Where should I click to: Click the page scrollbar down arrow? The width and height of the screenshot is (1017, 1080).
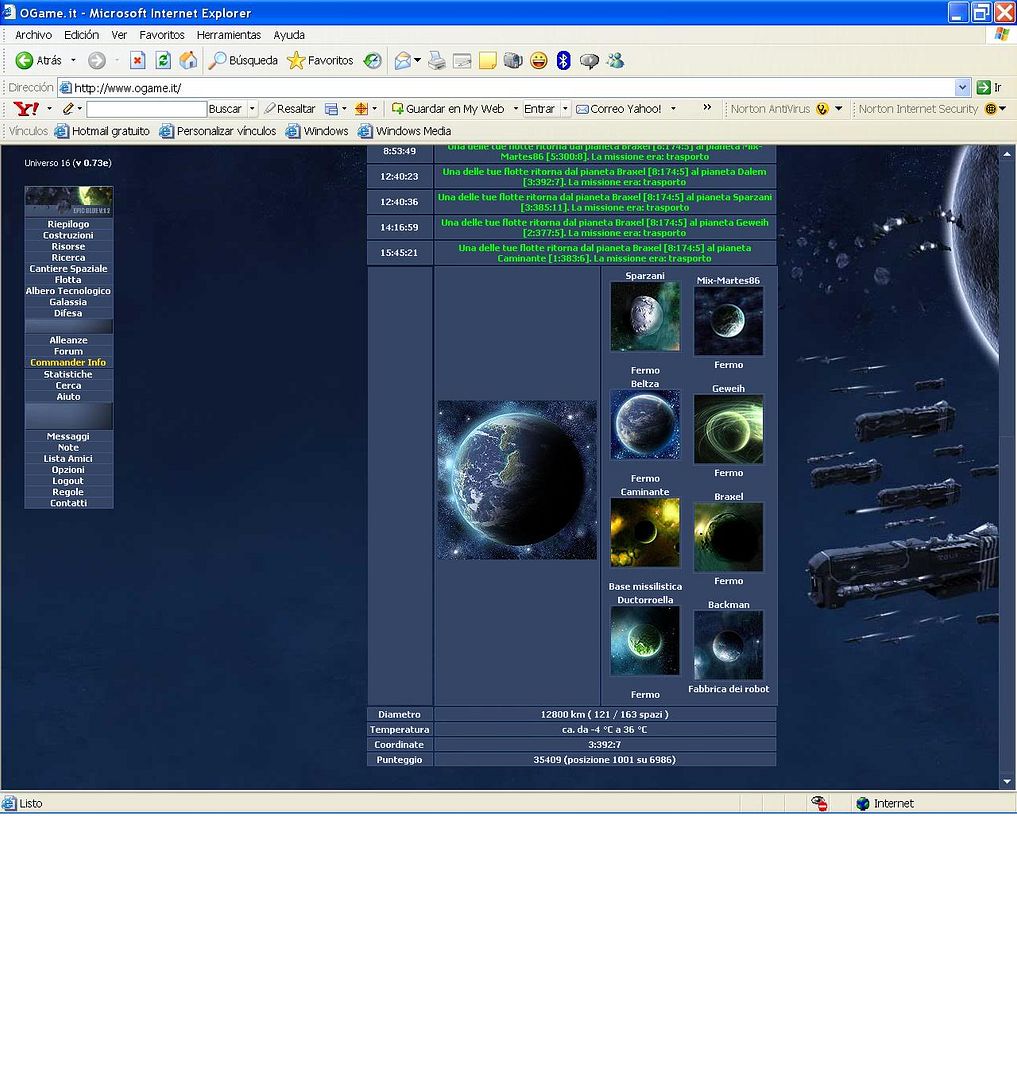(1007, 782)
